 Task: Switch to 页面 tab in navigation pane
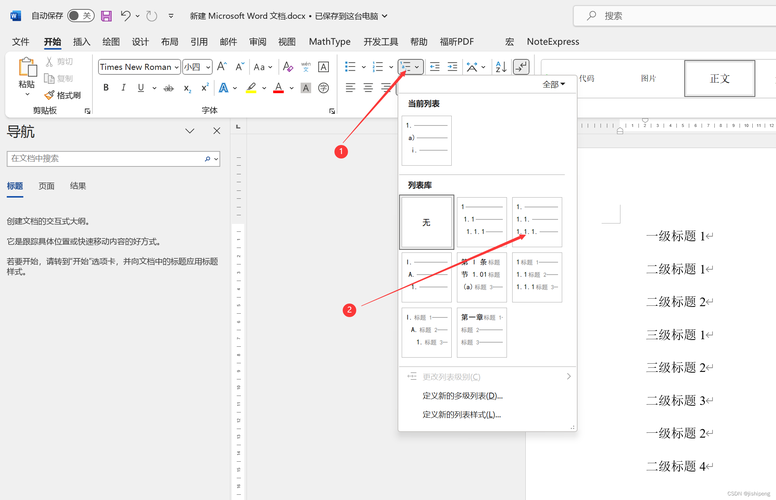click(x=46, y=186)
